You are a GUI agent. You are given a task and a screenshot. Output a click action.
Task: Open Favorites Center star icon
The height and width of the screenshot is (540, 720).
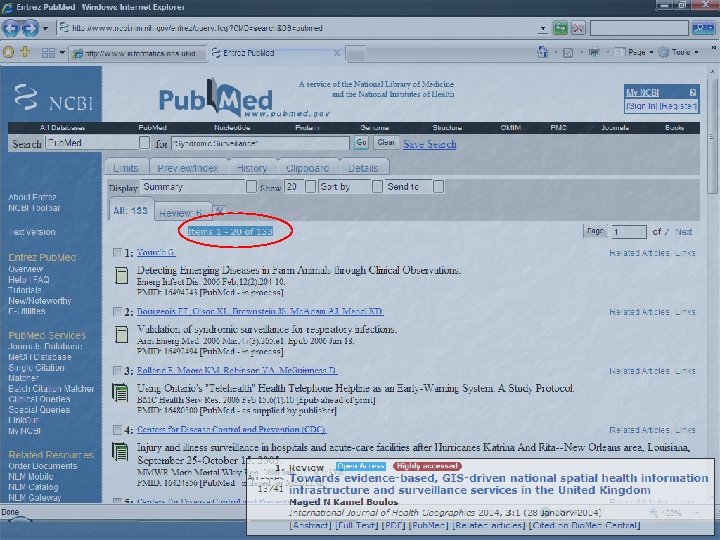coord(8,52)
